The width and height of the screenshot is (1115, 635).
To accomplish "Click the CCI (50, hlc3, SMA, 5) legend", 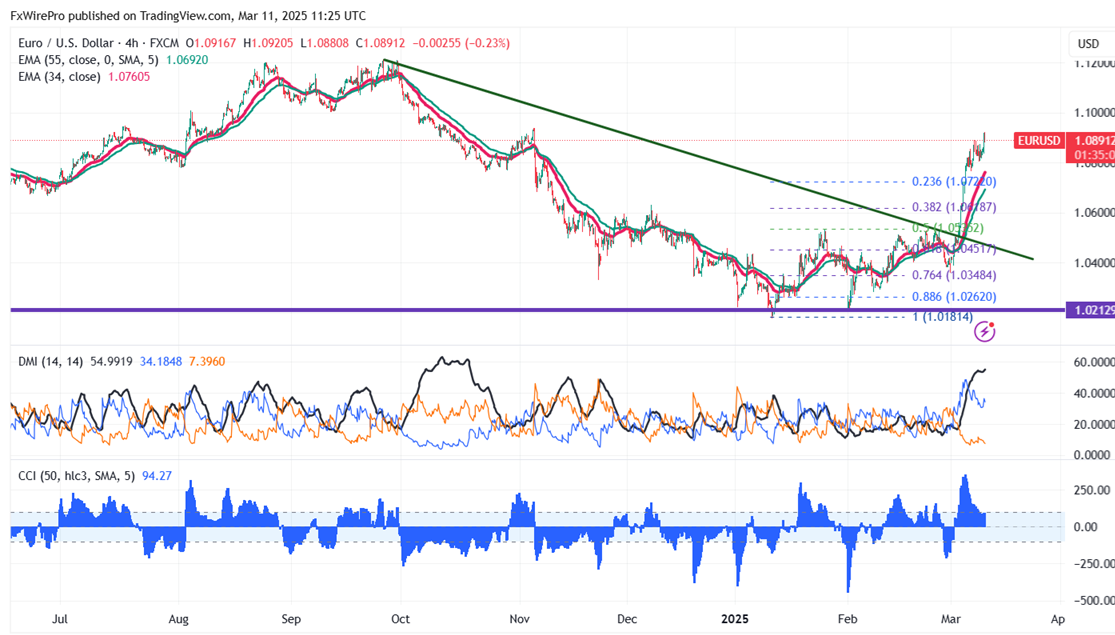I will (x=76, y=476).
